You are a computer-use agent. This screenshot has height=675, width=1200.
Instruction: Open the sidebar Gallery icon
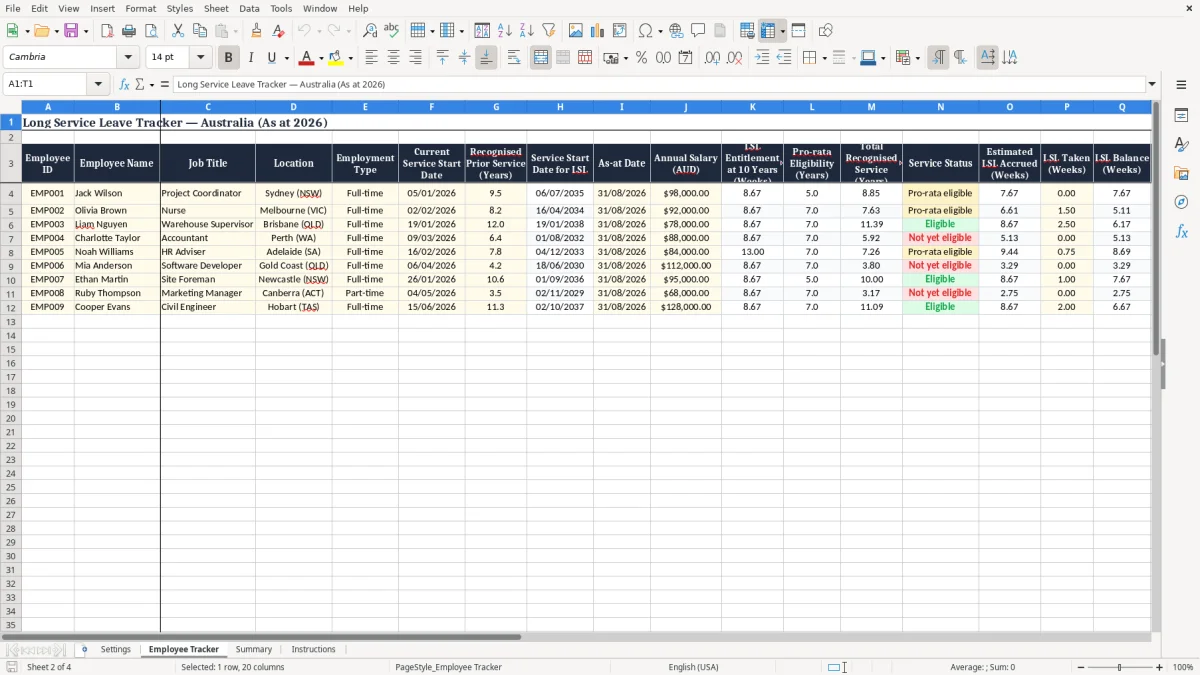coord(1181,174)
